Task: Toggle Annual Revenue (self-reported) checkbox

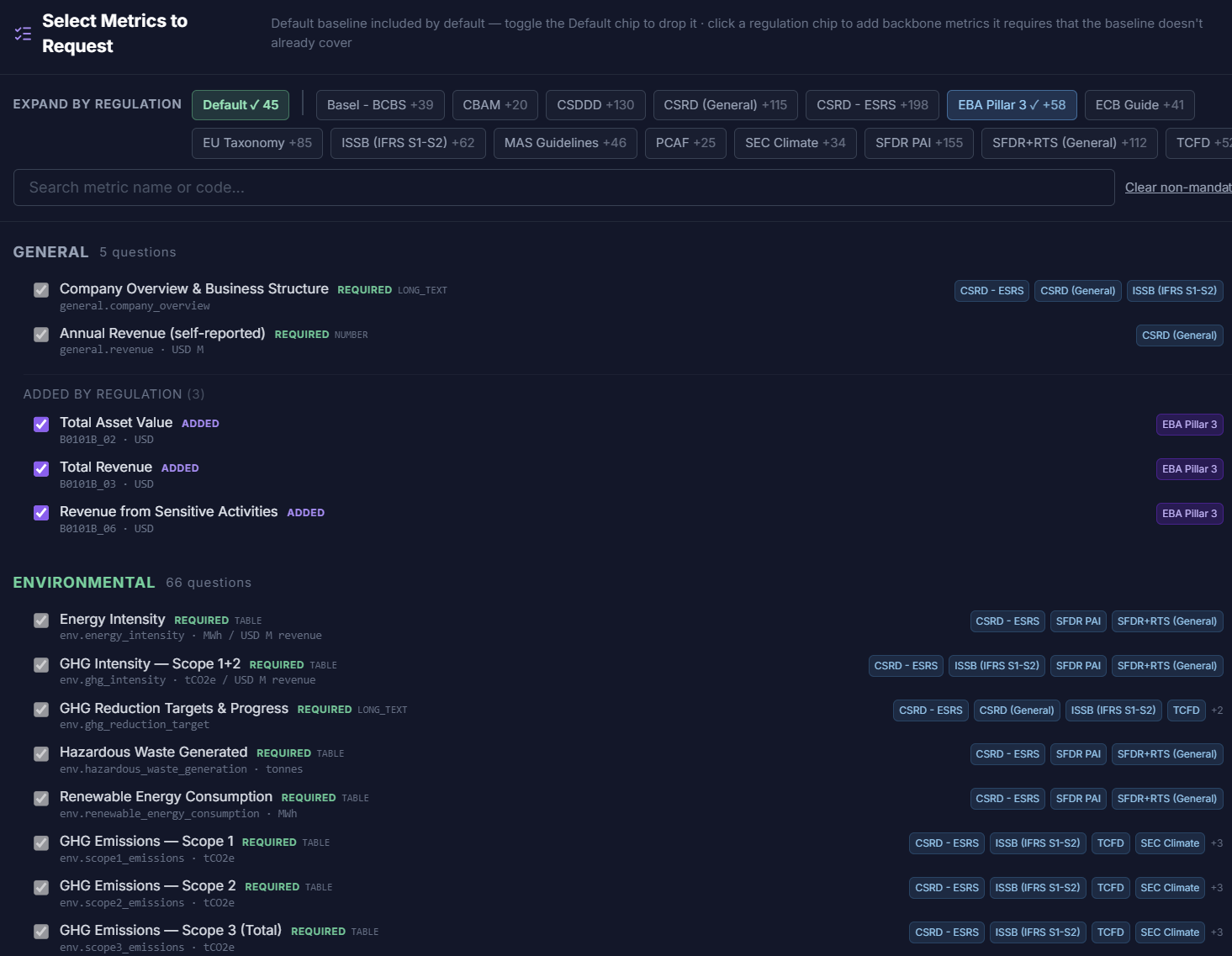Action: click(x=41, y=335)
